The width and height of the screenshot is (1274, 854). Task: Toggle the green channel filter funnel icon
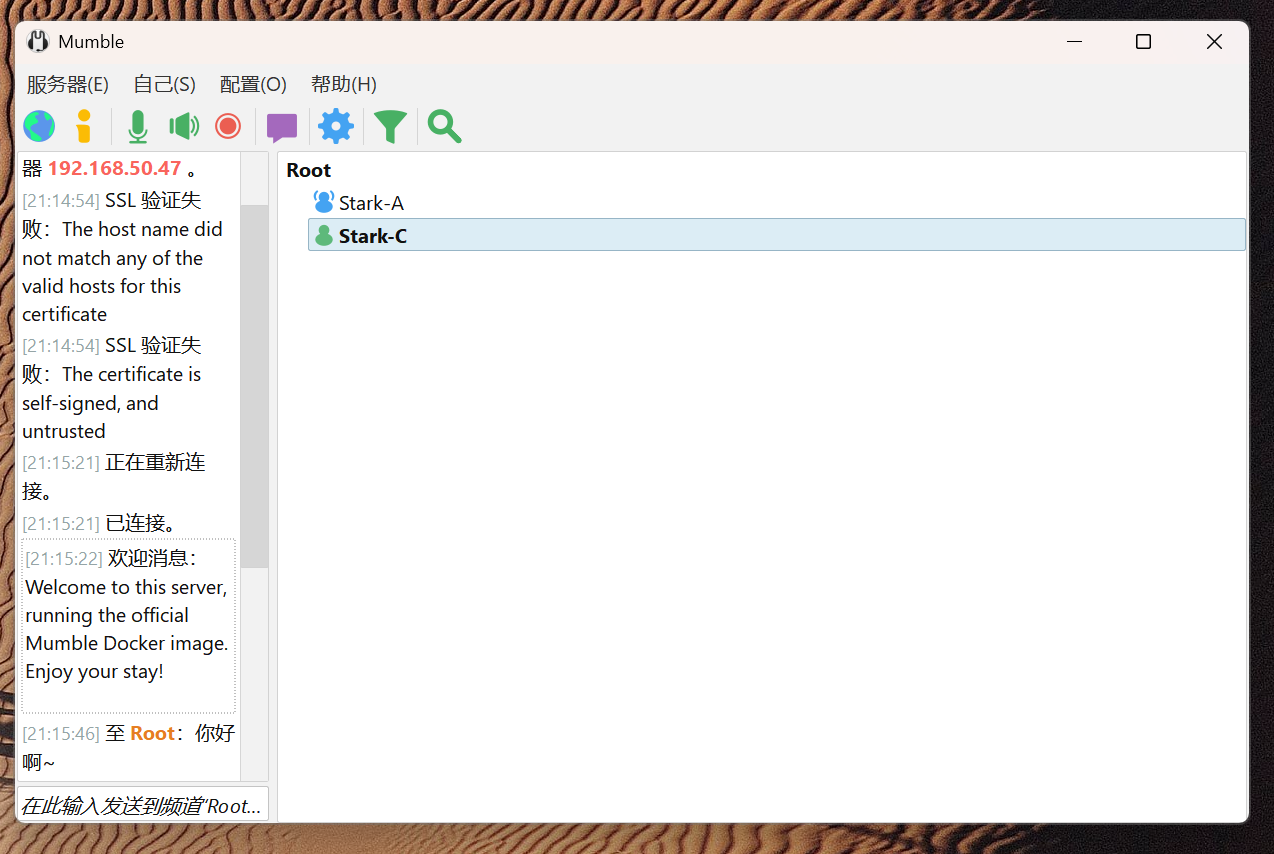click(x=390, y=127)
